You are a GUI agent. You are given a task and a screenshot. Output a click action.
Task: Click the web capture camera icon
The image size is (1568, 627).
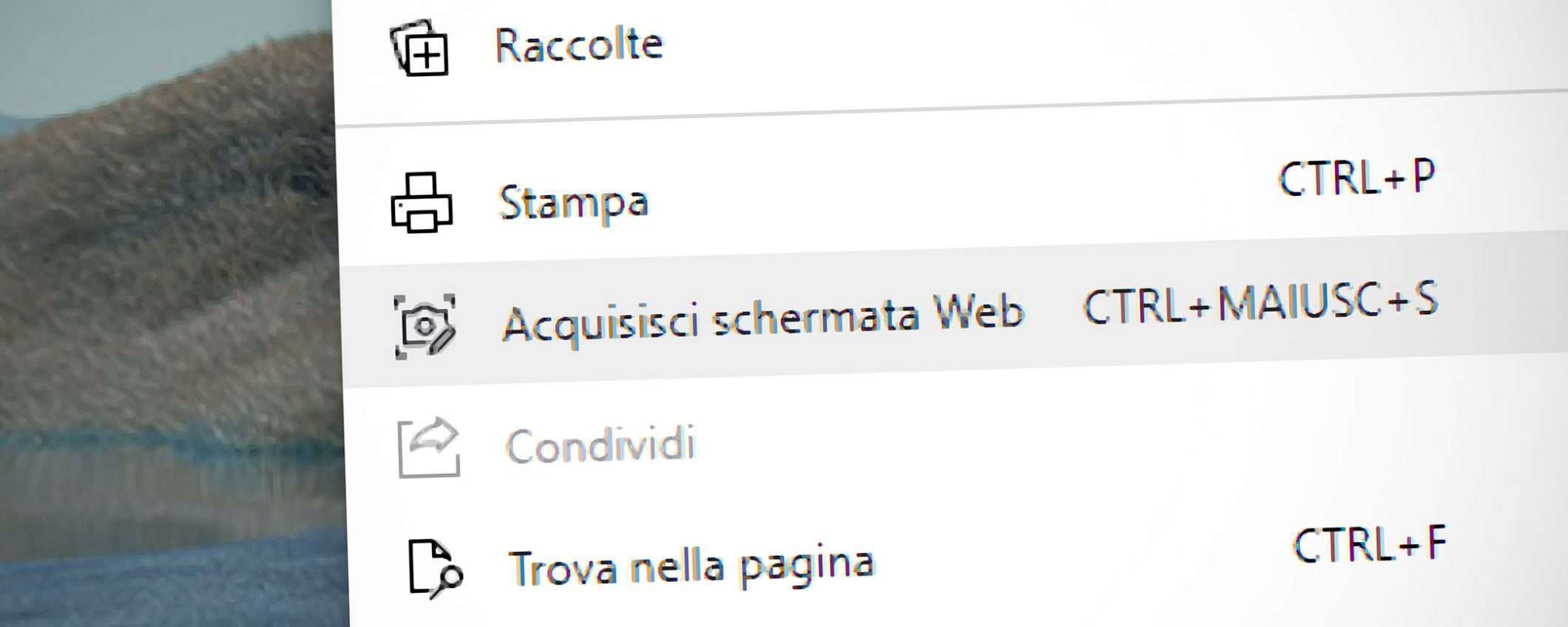[x=424, y=326]
